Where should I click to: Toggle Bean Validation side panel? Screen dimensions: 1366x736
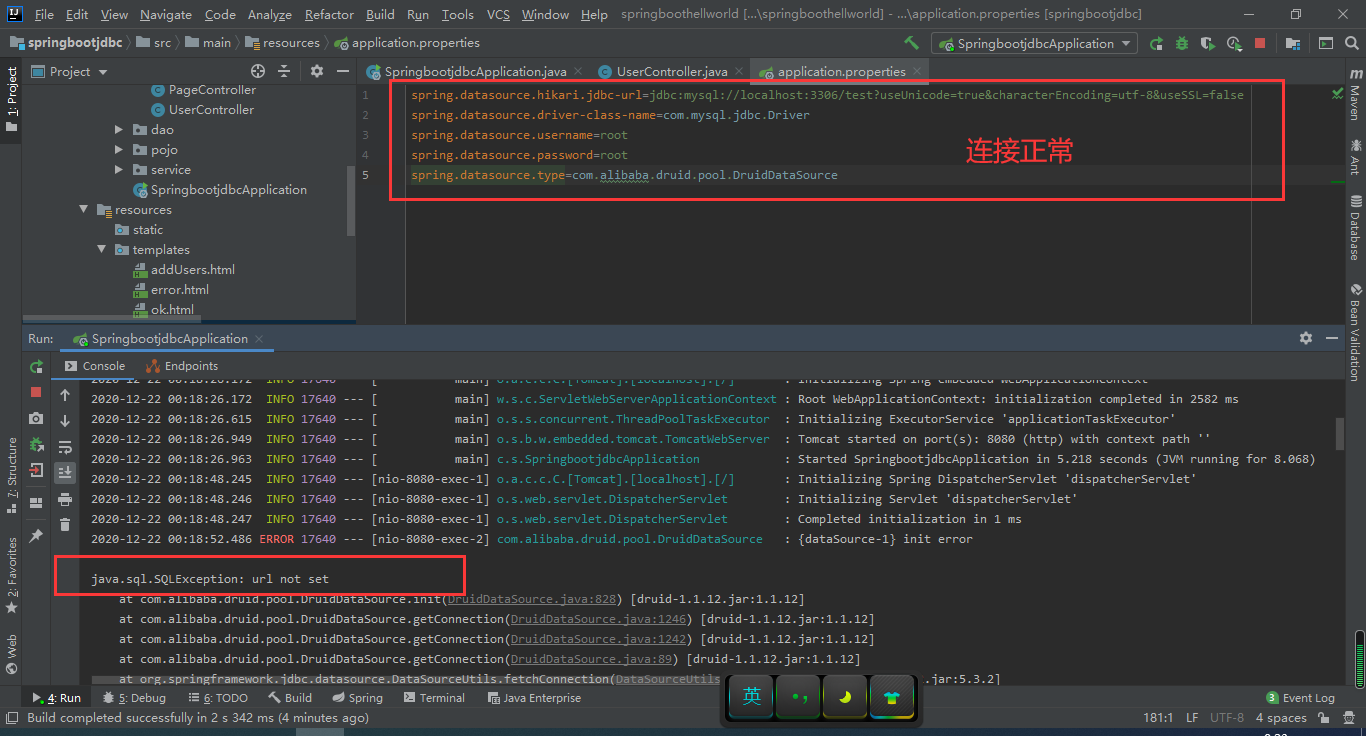pyautogui.click(x=1355, y=331)
